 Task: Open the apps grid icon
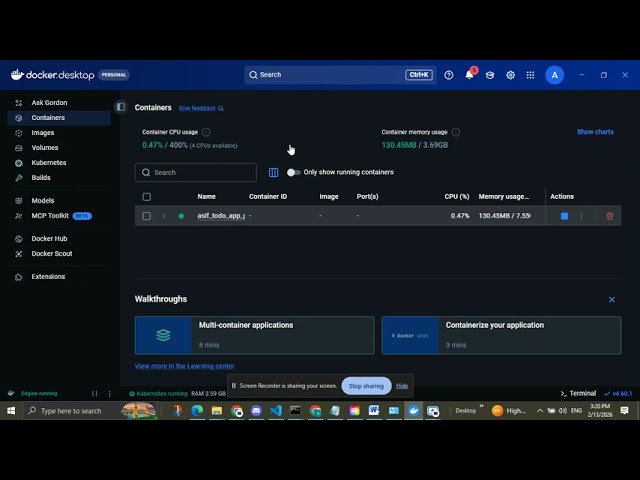pyautogui.click(x=530, y=75)
